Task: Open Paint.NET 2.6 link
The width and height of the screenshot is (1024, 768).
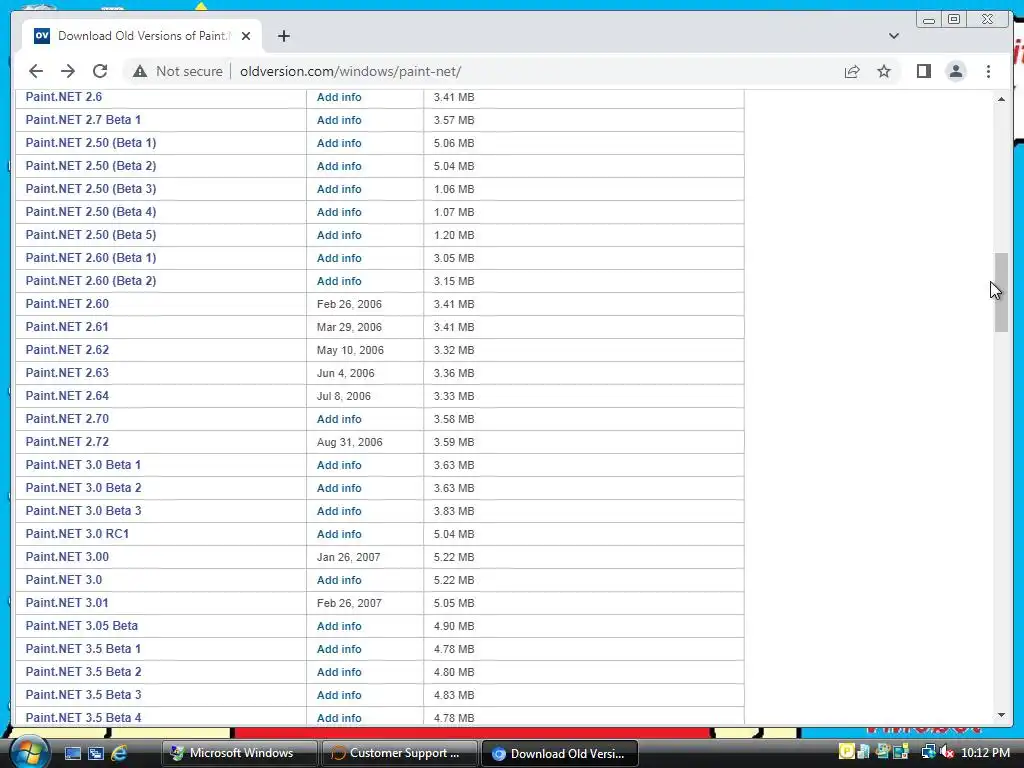Action: pos(64,97)
